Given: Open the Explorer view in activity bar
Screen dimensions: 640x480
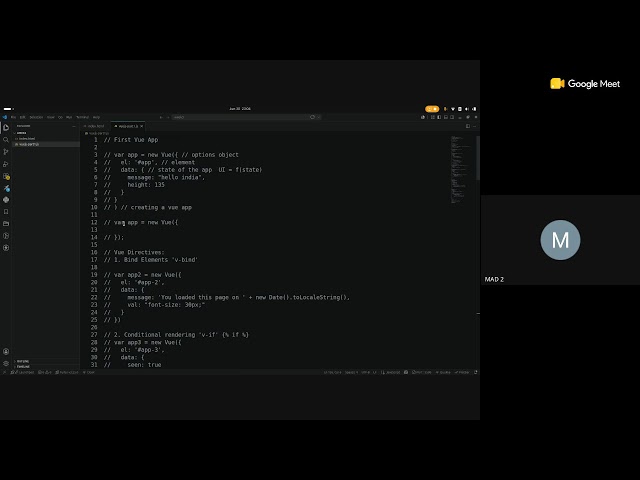Looking at the screenshot, I should click(x=6, y=128).
